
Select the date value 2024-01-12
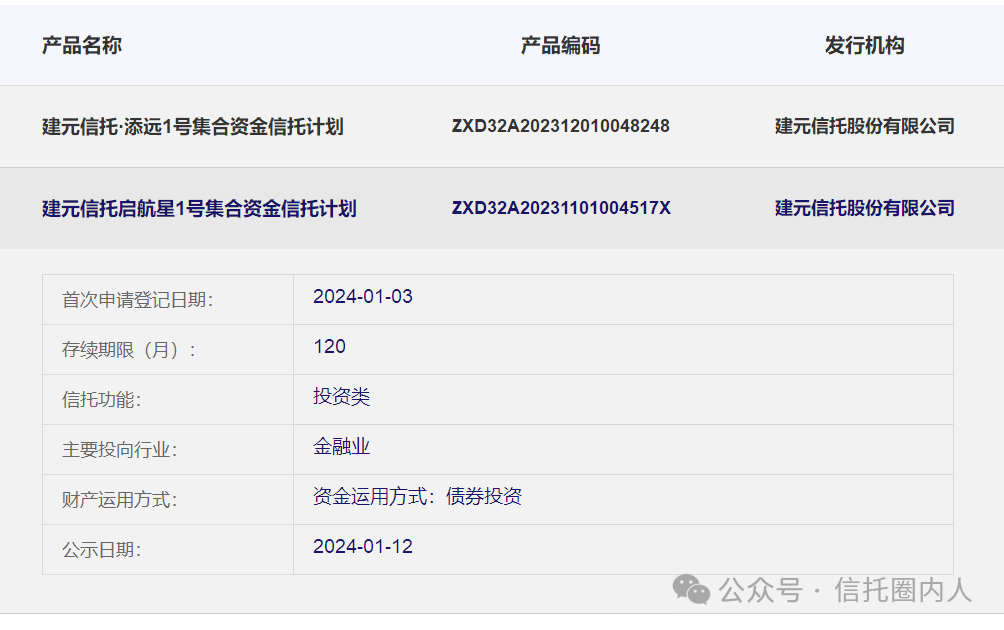pyautogui.click(x=363, y=546)
